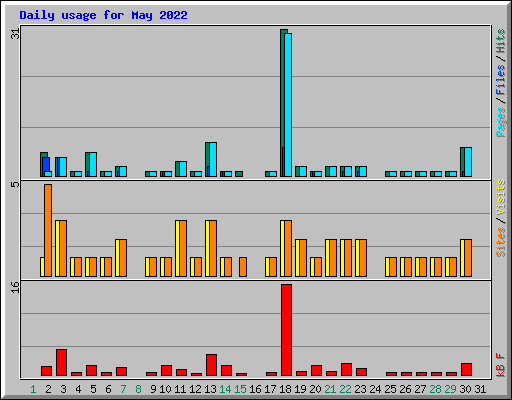This screenshot has width=512, height=400.
Task: Click the red kB bar for day 30
Action: (x=466, y=370)
